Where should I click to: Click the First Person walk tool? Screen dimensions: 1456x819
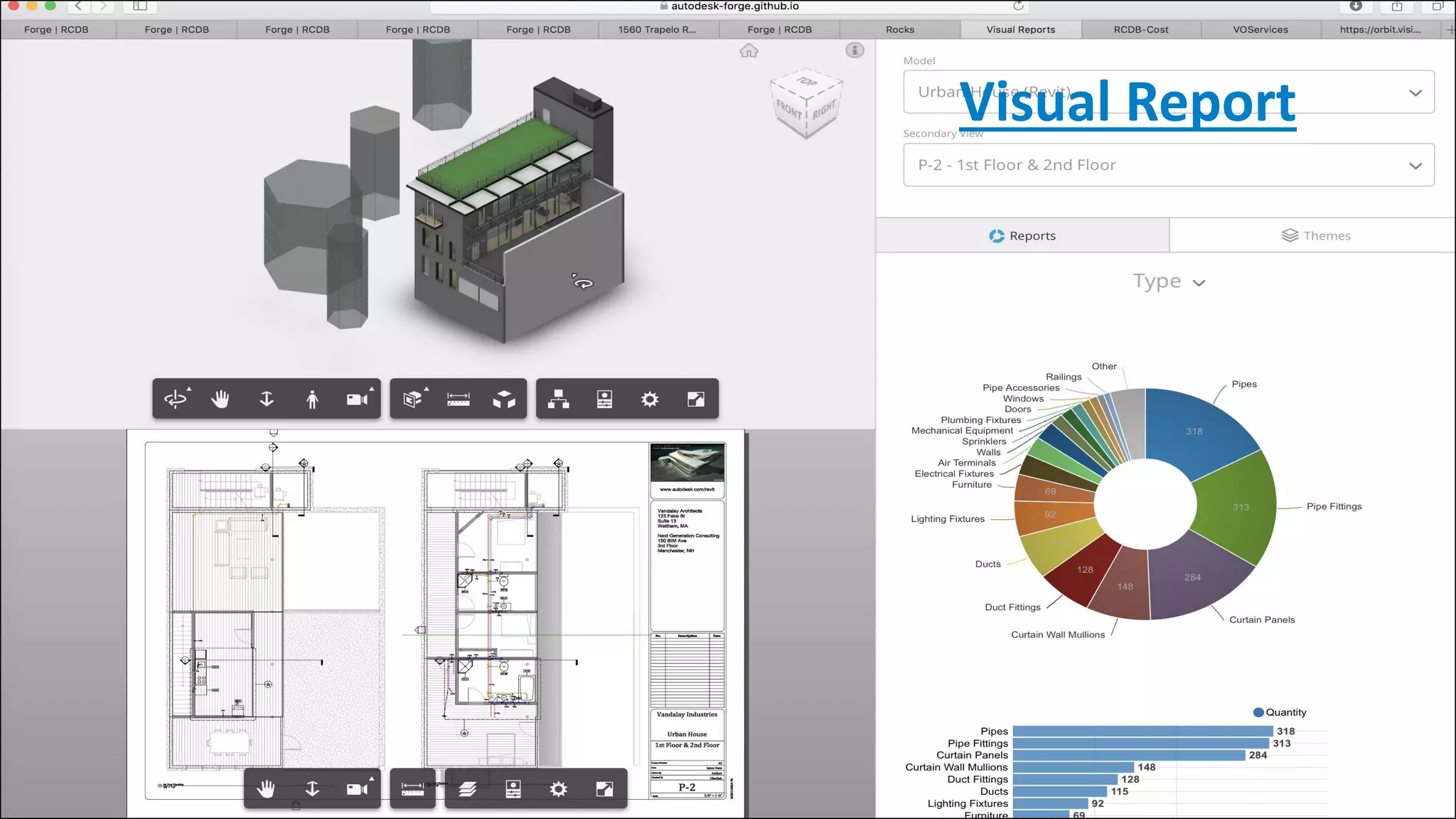tap(312, 399)
